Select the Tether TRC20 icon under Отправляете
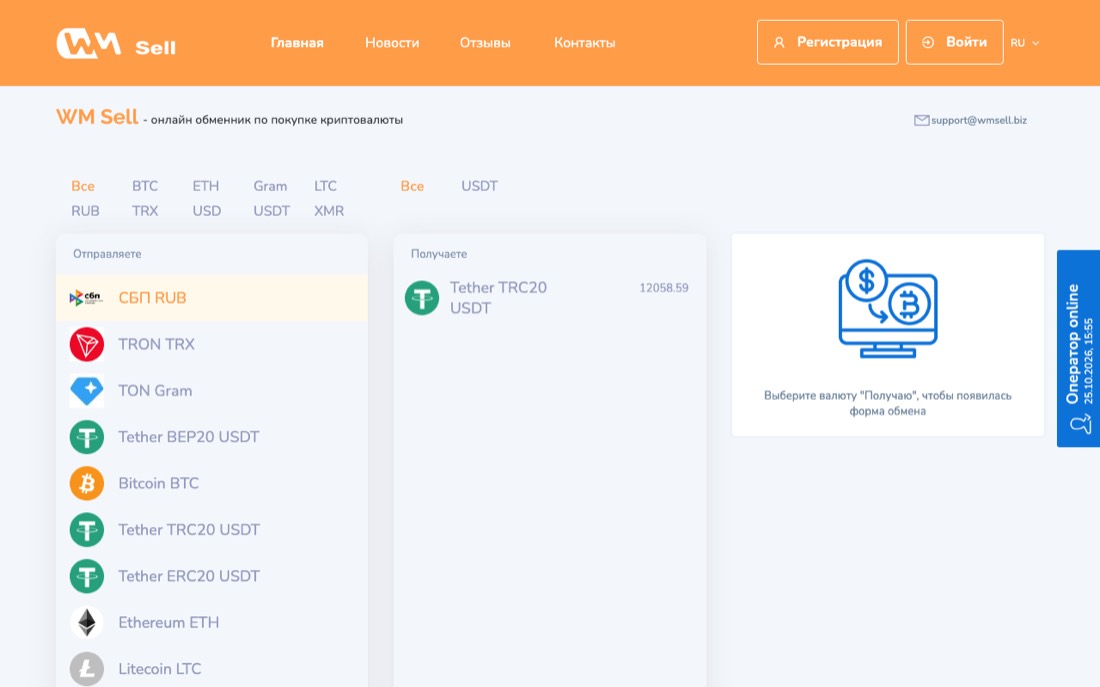Image resolution: width=1100 pixels, height=687 pixels. (87, 530)
